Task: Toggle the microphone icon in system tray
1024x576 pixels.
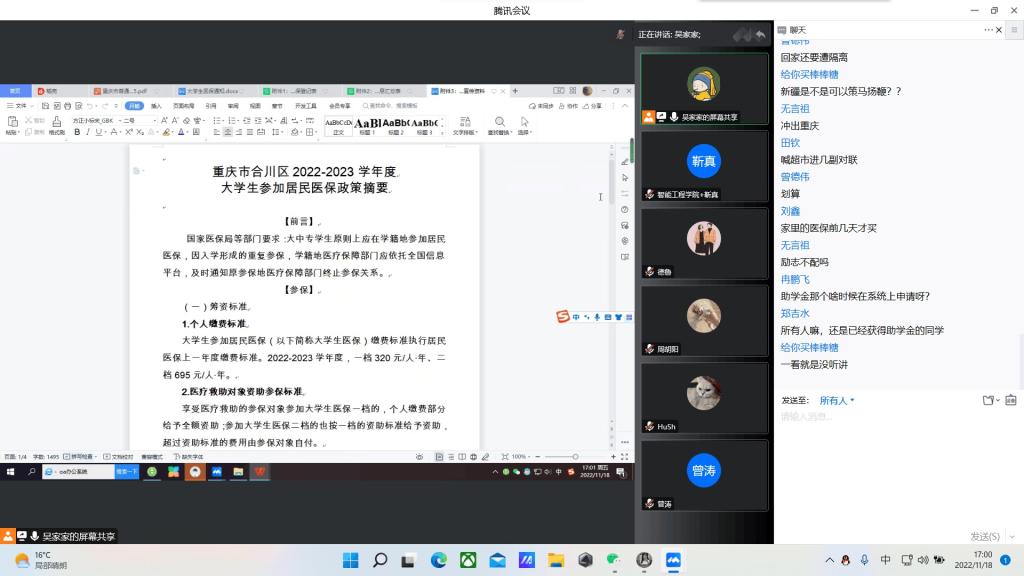Action: [864, 560]
